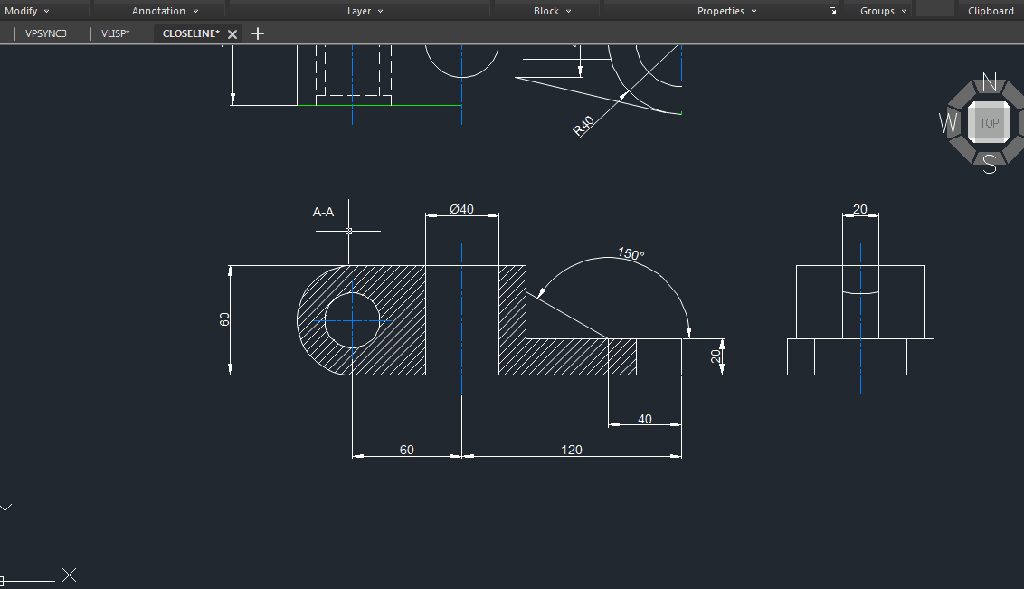This screenshot has width=1024, height=589.
Task: Close the CLOSELINE* drawing tab
Action: click(x=232, y=34)
